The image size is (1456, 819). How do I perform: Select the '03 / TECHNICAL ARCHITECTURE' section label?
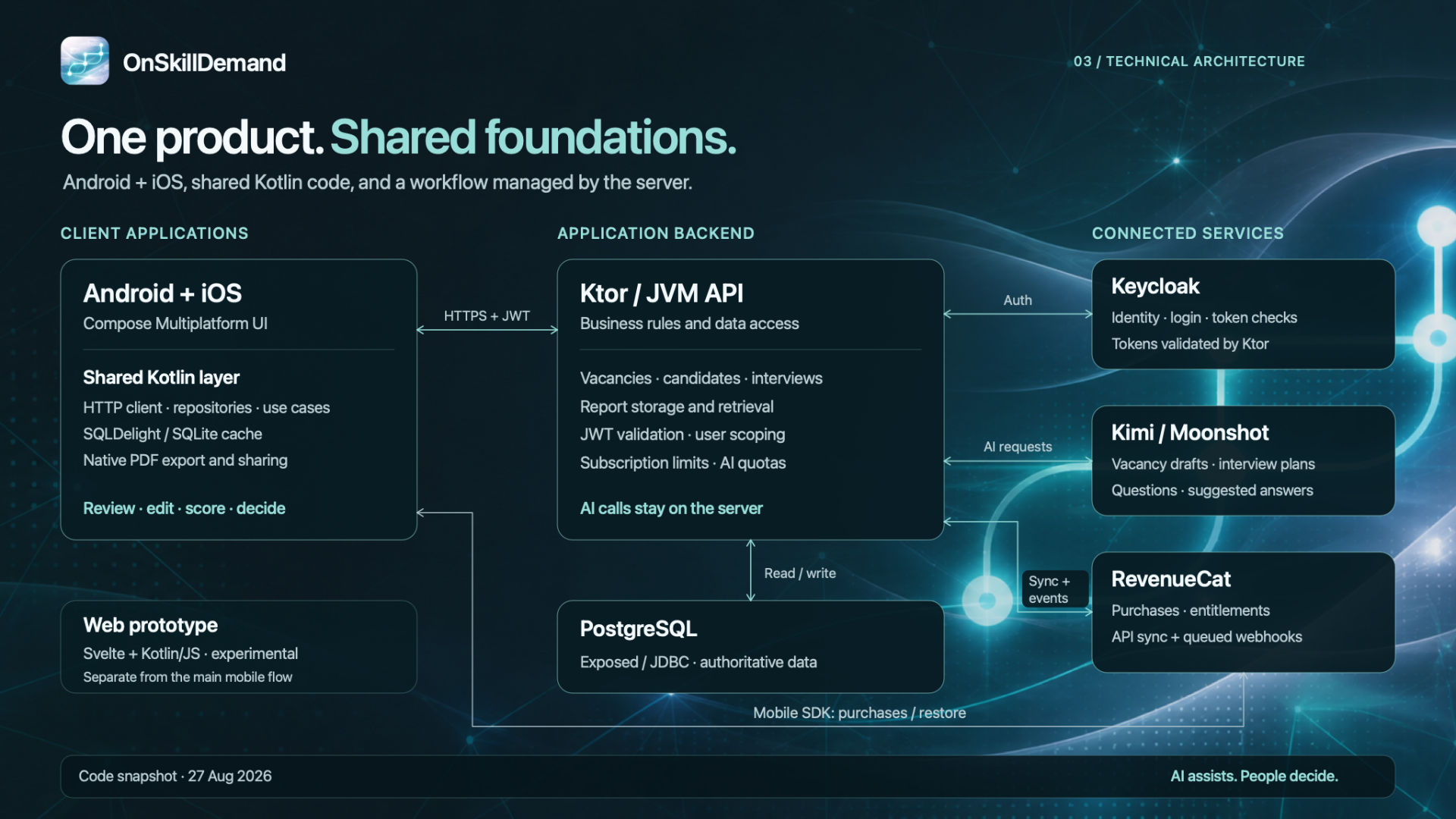[1189, 61]
